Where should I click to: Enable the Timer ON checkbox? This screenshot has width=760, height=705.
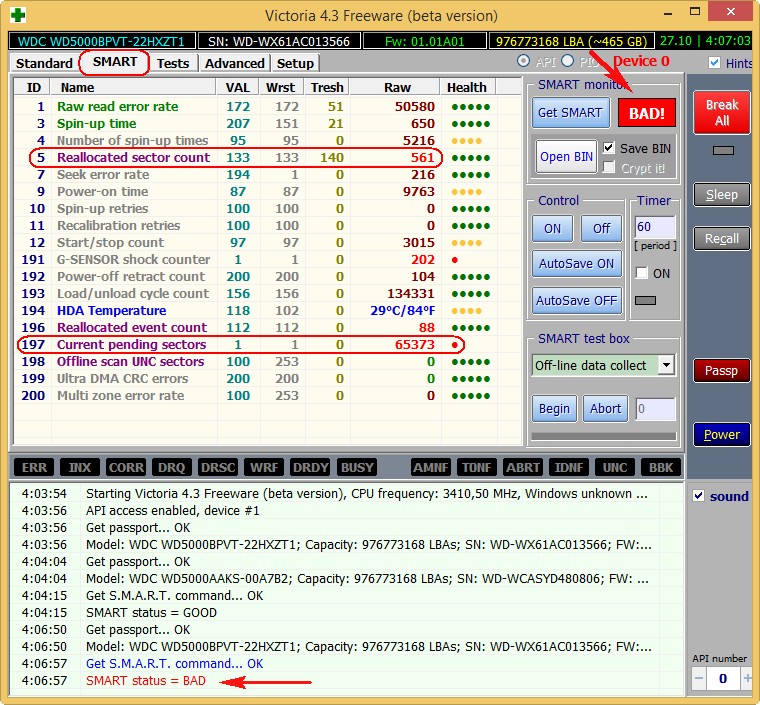pos(641,273)
